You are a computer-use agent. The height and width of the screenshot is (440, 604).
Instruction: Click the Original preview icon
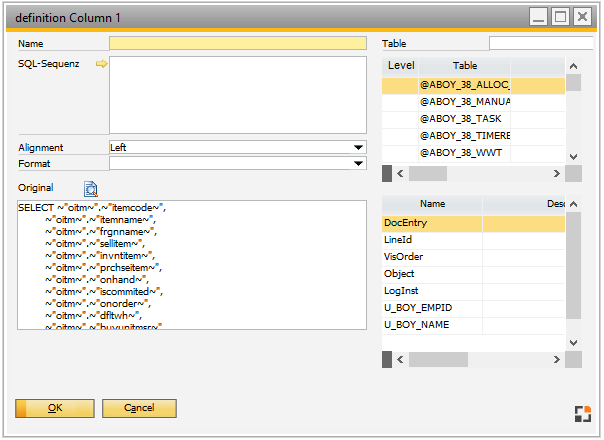(90, 188)
